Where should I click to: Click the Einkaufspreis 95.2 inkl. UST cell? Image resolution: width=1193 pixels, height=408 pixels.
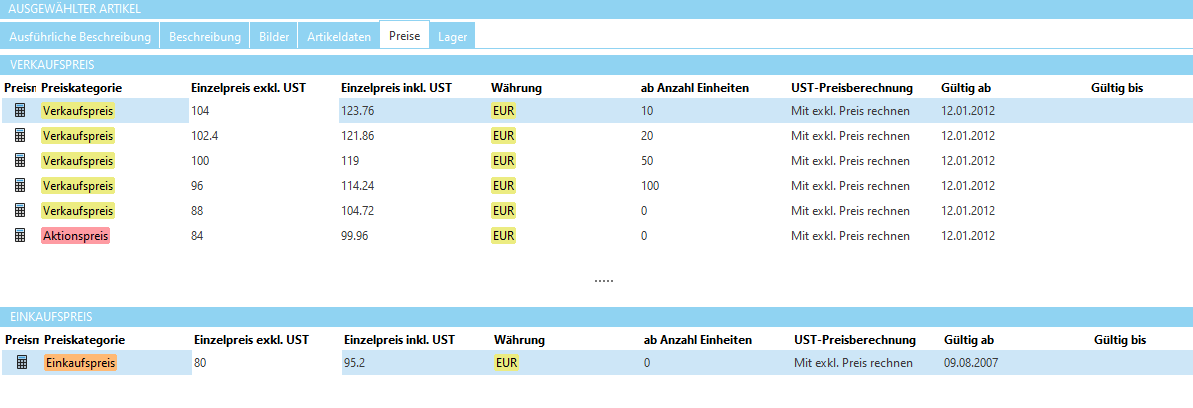pyautogui.click(x=355, y=363)
